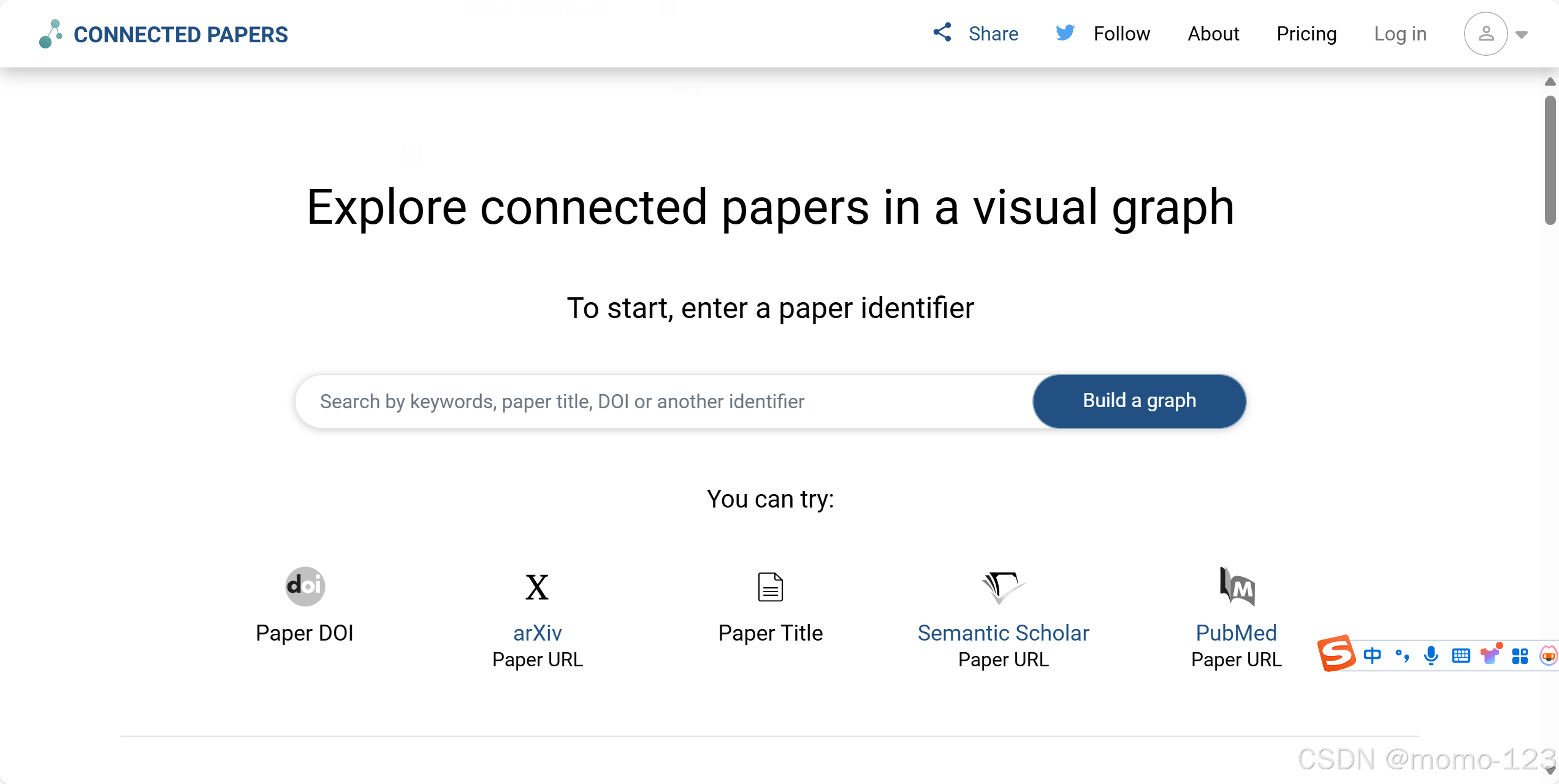Viewport: 1559px width, 784px height.
Task: Click the Log in link
Action: click(1400, 34)
